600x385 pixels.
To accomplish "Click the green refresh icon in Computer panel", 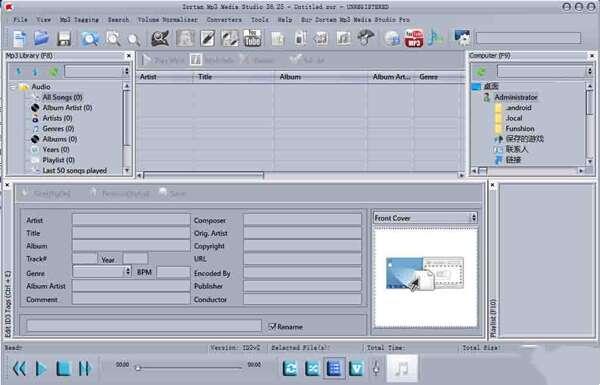I will (x=481, y=72).
